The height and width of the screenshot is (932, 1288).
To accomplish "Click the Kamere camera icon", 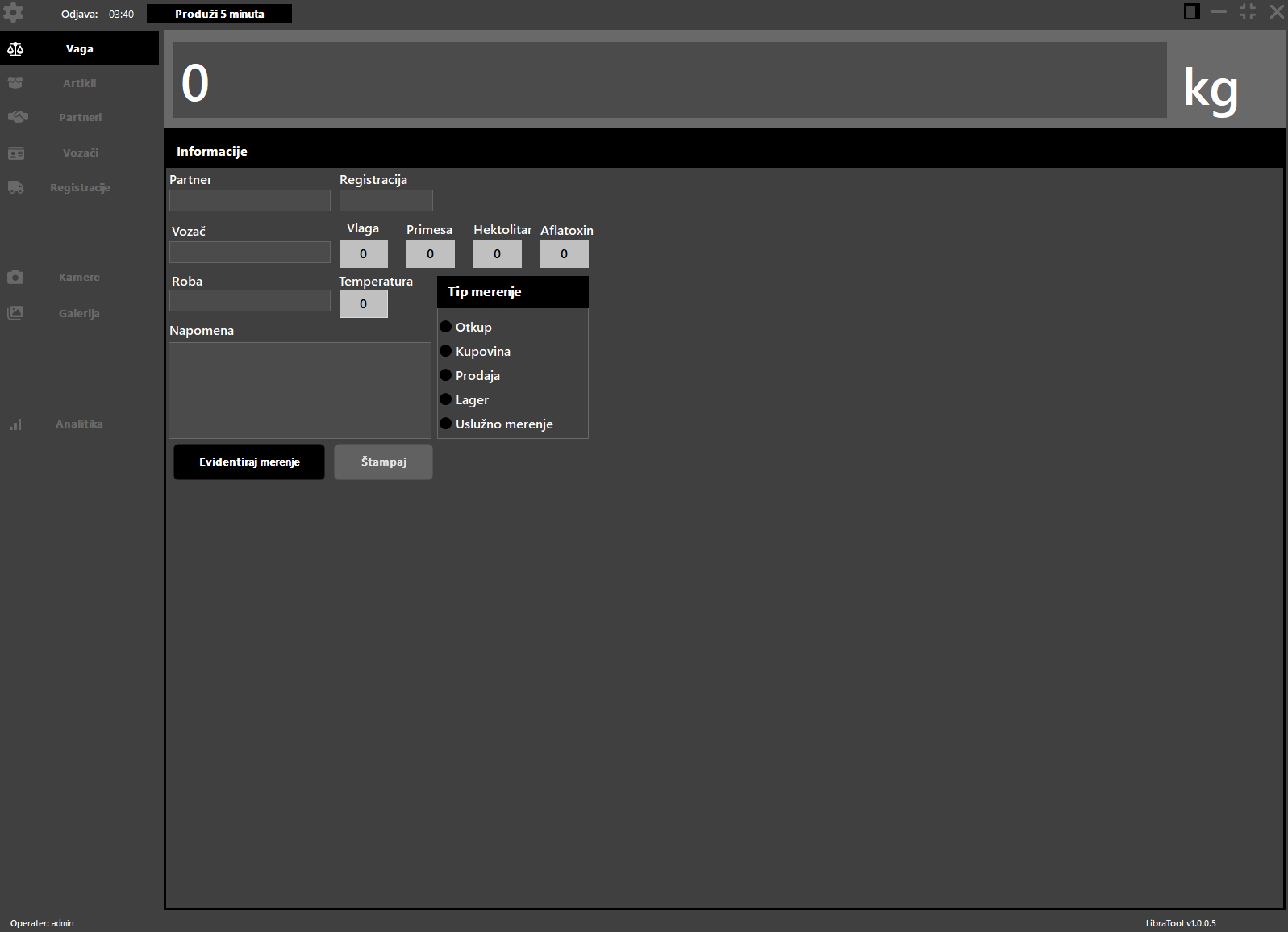I will pyautogui.click(x=15, y=277).
